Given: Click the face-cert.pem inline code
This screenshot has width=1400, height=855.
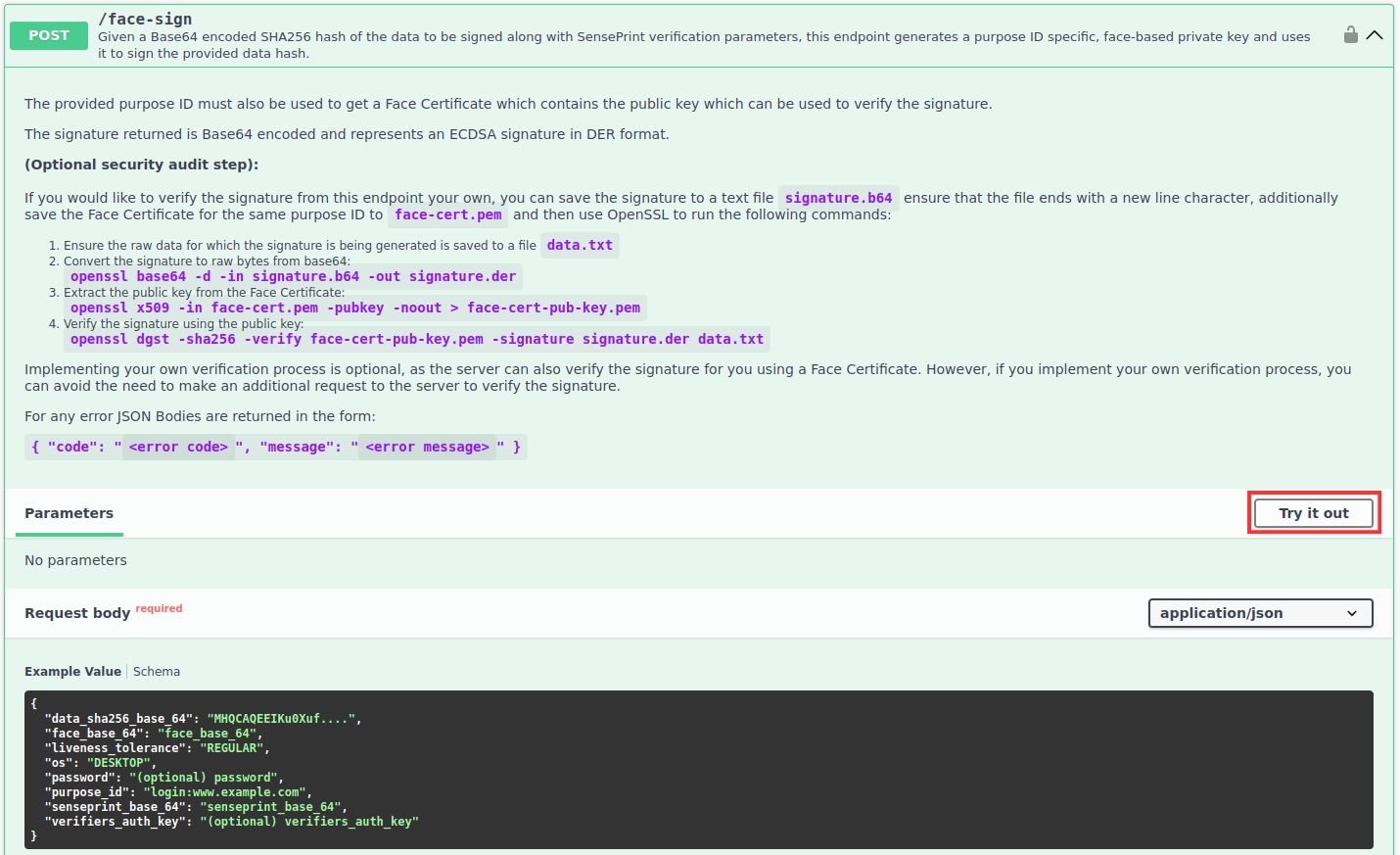Looking at the screenshot, I should coord(447,214).
